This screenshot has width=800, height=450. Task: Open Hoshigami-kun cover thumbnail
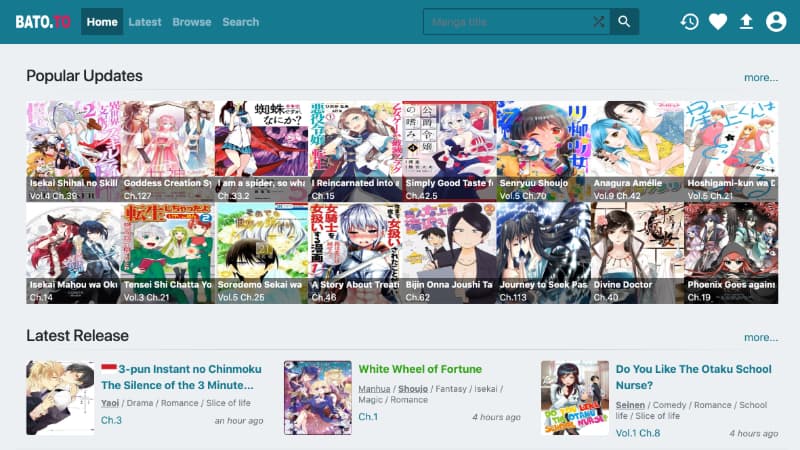click(731, 151)
